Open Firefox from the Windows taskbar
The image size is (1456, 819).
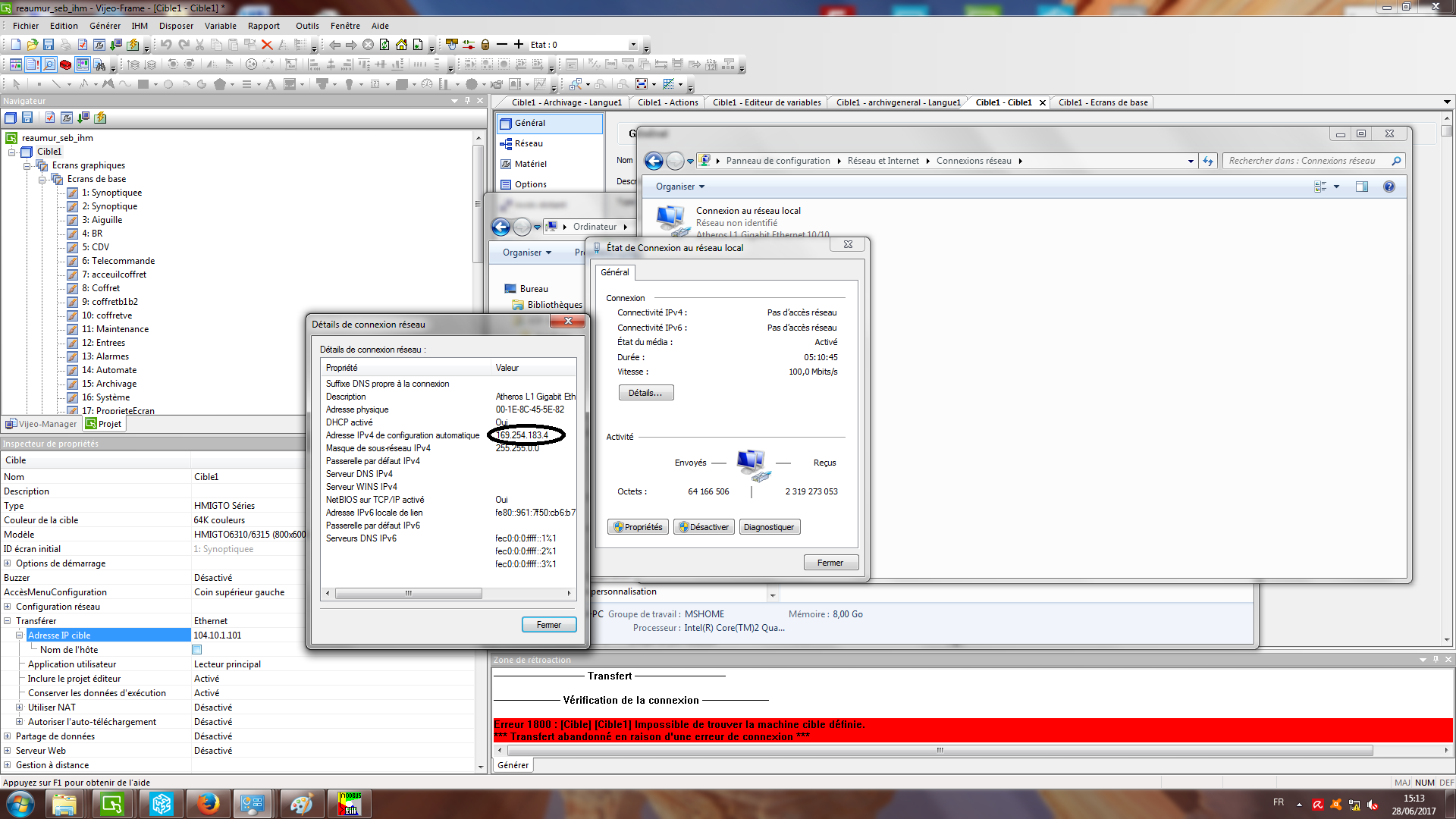click(207, 803)
